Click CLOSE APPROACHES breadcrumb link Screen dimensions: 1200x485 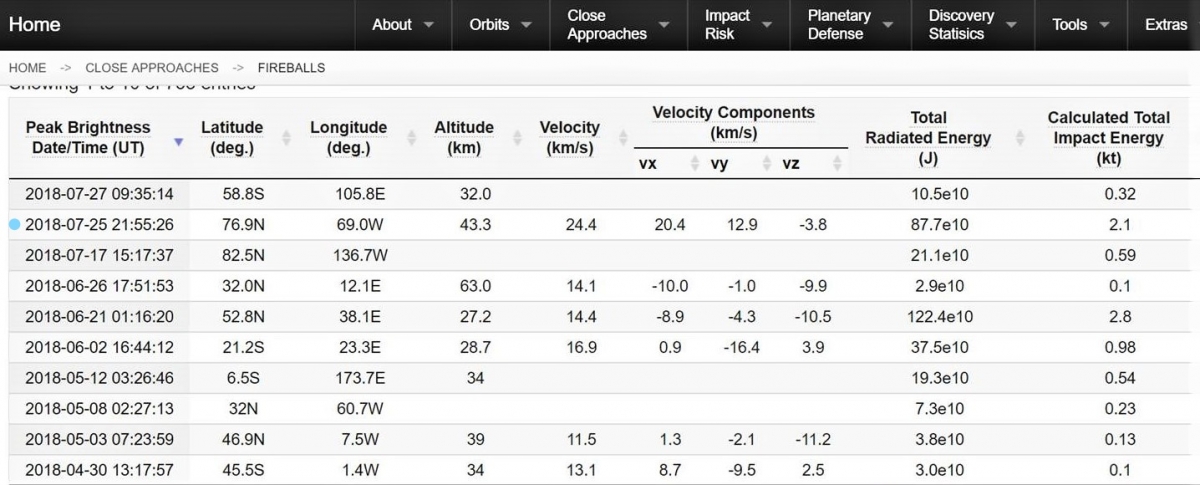(151, 68)
